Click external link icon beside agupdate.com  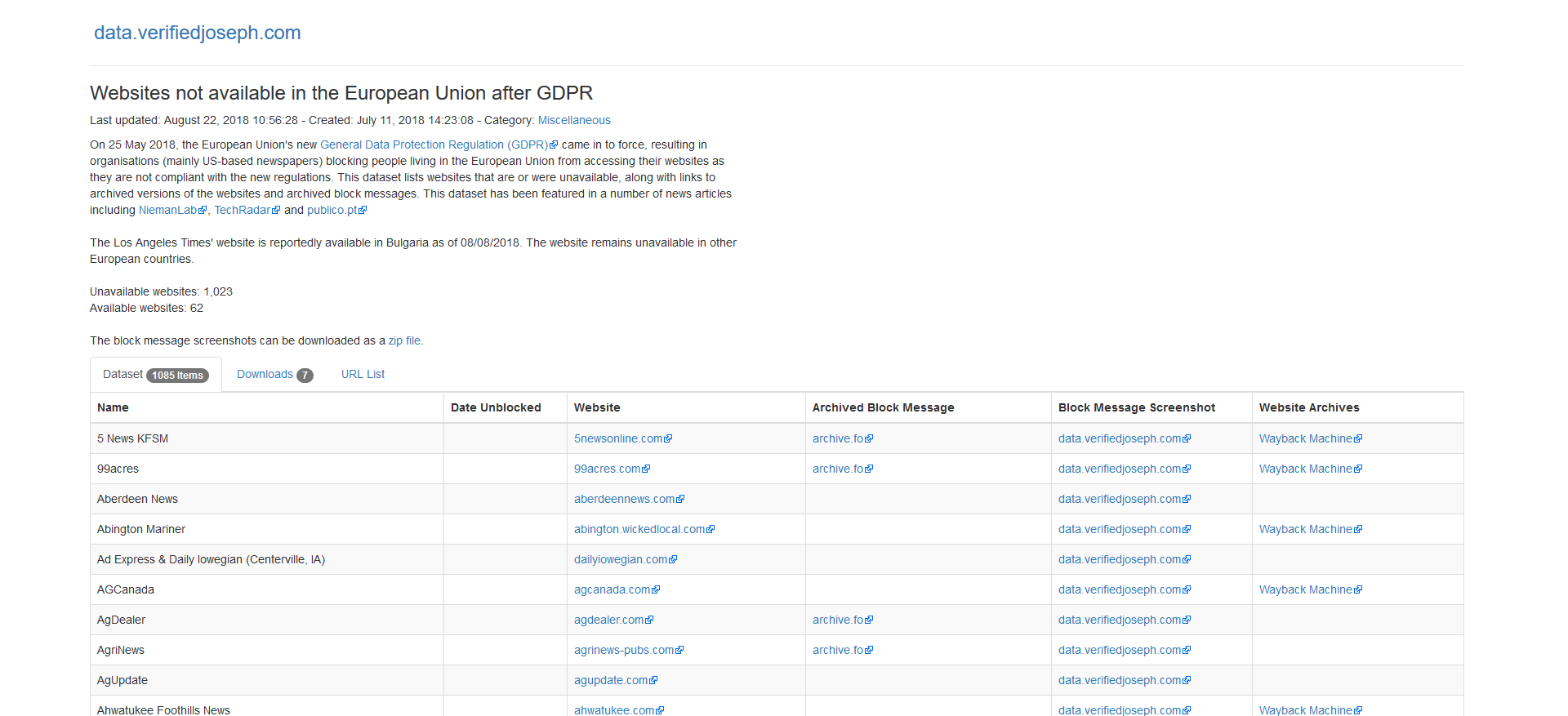pos(653,681)
